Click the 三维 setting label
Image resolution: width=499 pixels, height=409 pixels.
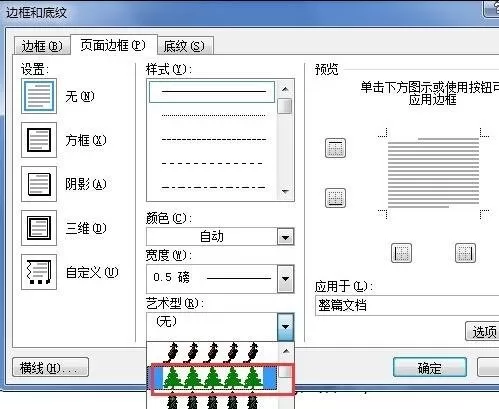[x=86, y=228]
